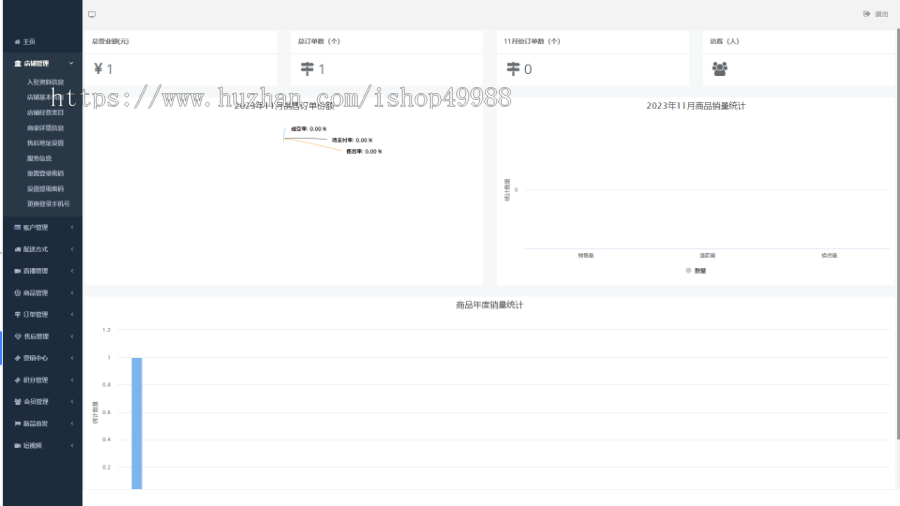Click the order icon in 总订单数 card
900x506 pixels.
click(308, 69)
